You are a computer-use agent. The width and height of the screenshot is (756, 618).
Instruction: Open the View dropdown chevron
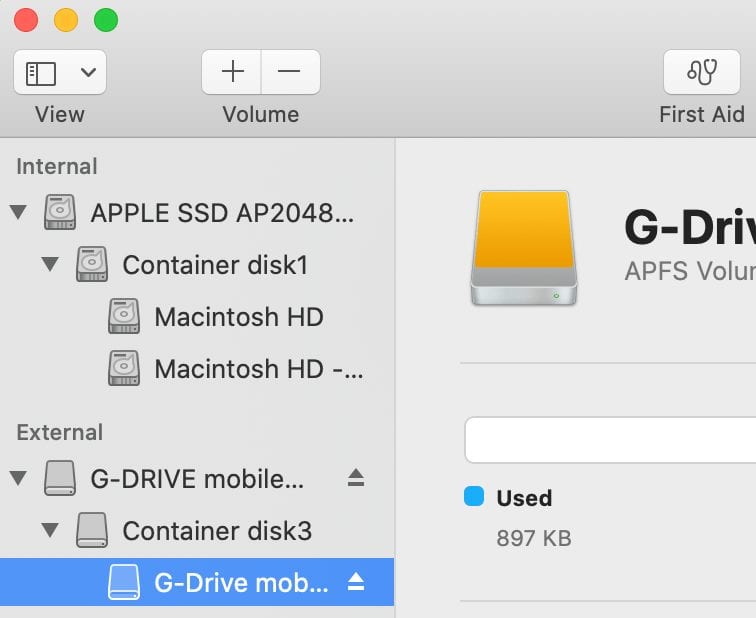(x=87, y=72)
